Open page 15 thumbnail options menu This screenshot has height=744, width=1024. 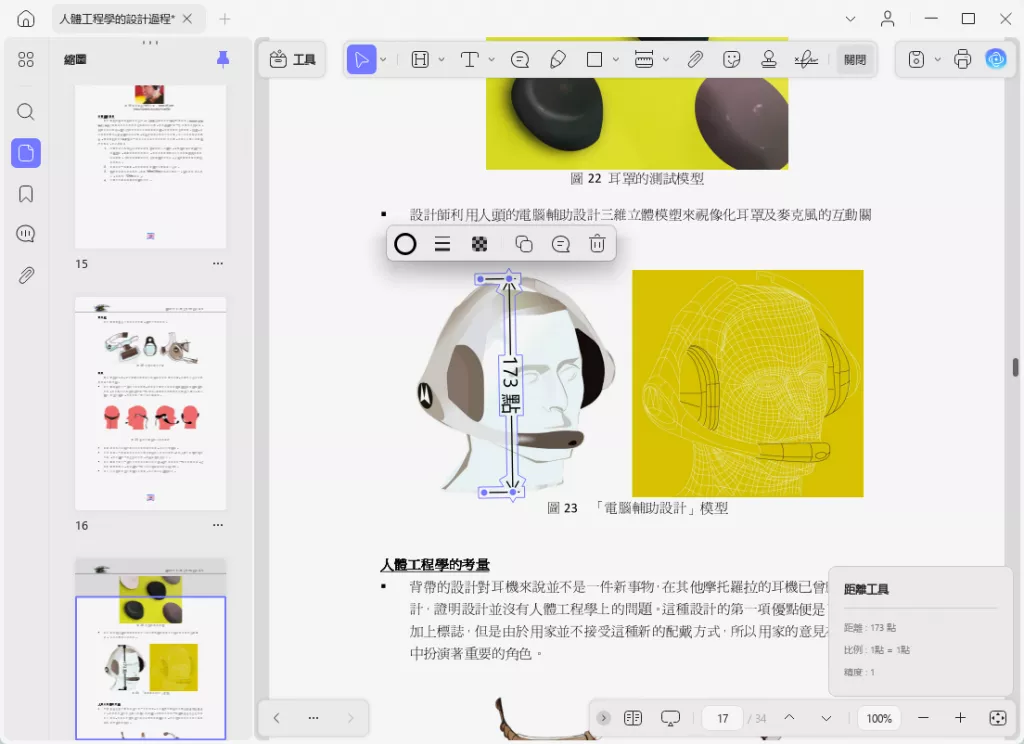pos(217,263)
